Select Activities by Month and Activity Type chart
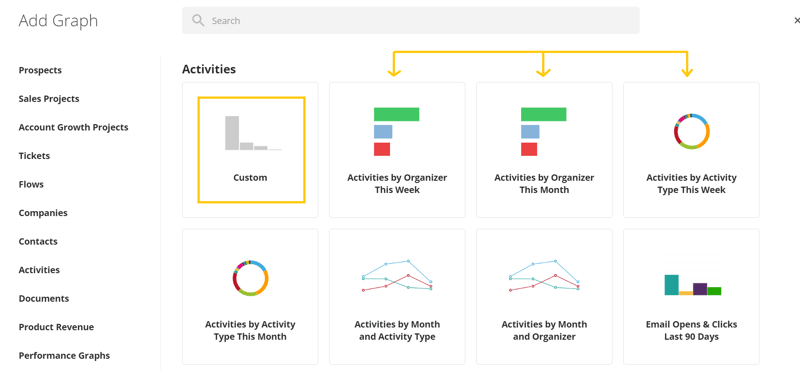 [397, 296]
